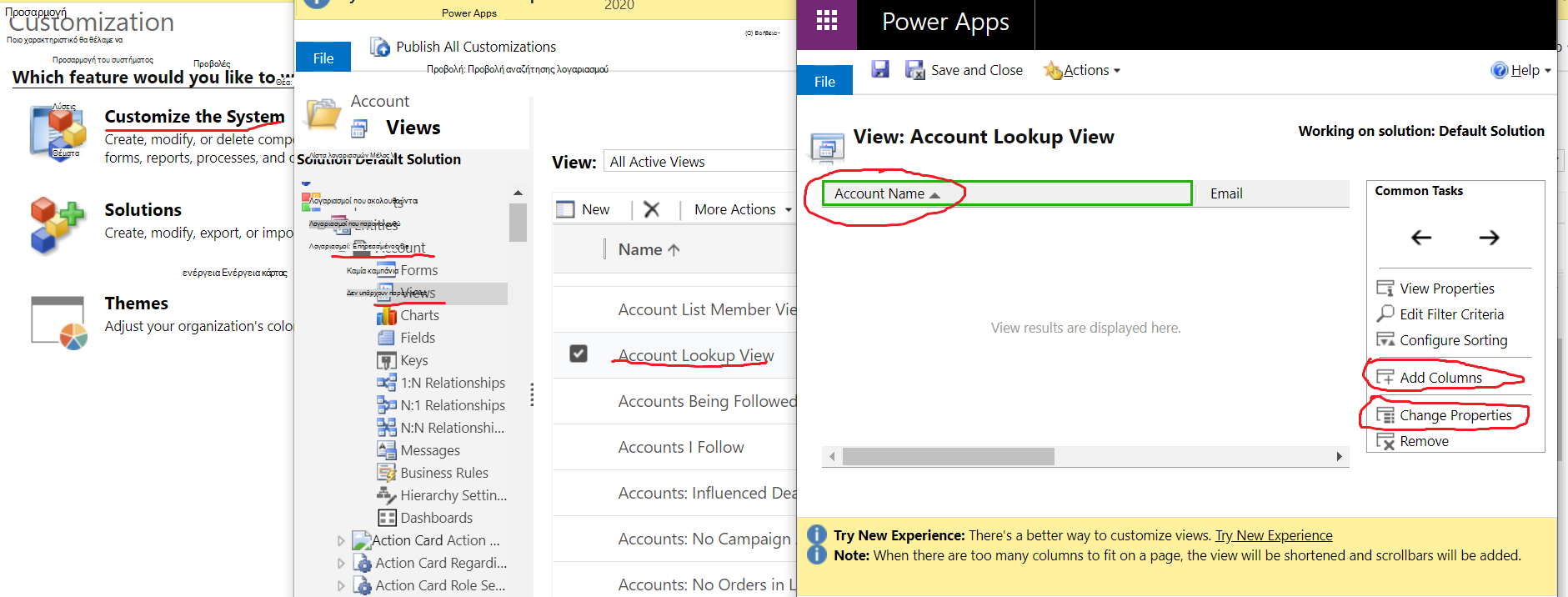Open the Solutions feature

[x=143, y=210]
